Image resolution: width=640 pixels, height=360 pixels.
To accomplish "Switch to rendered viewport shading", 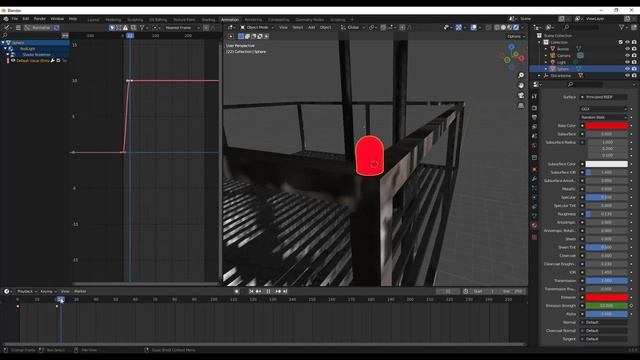I will (x=516, y=27).
